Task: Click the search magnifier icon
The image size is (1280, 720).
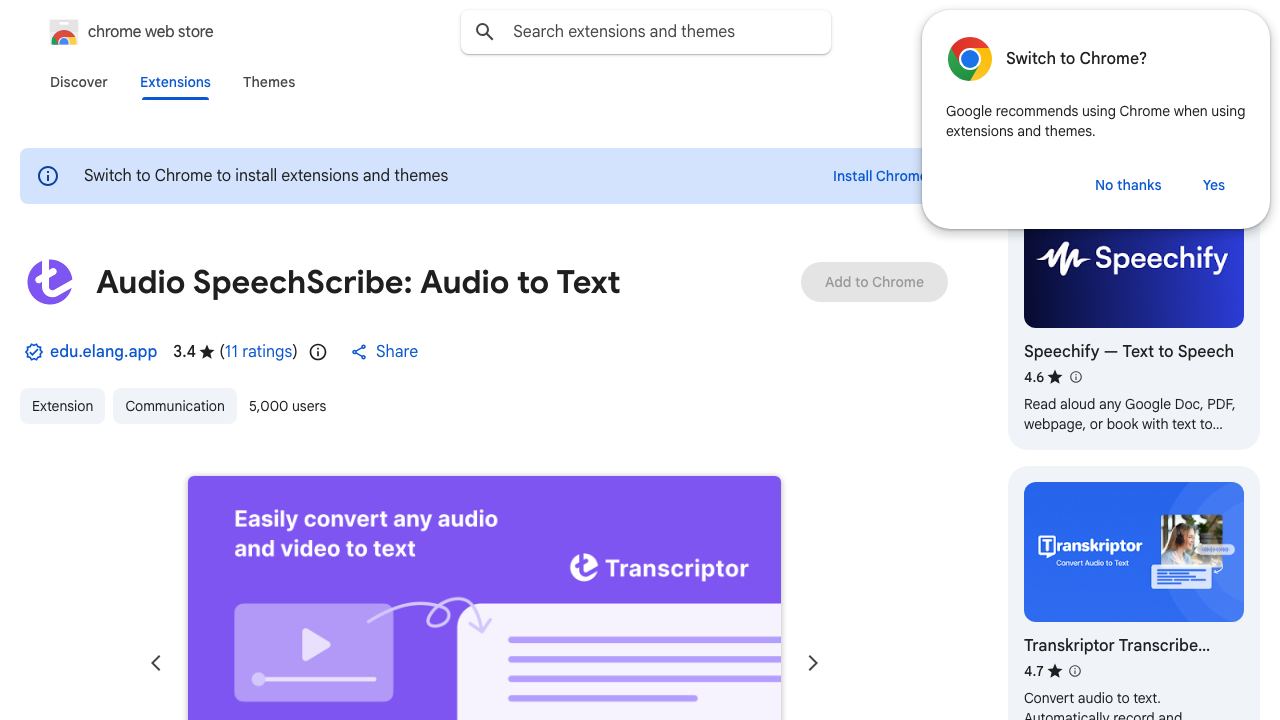Action: [x=485, y=32]
